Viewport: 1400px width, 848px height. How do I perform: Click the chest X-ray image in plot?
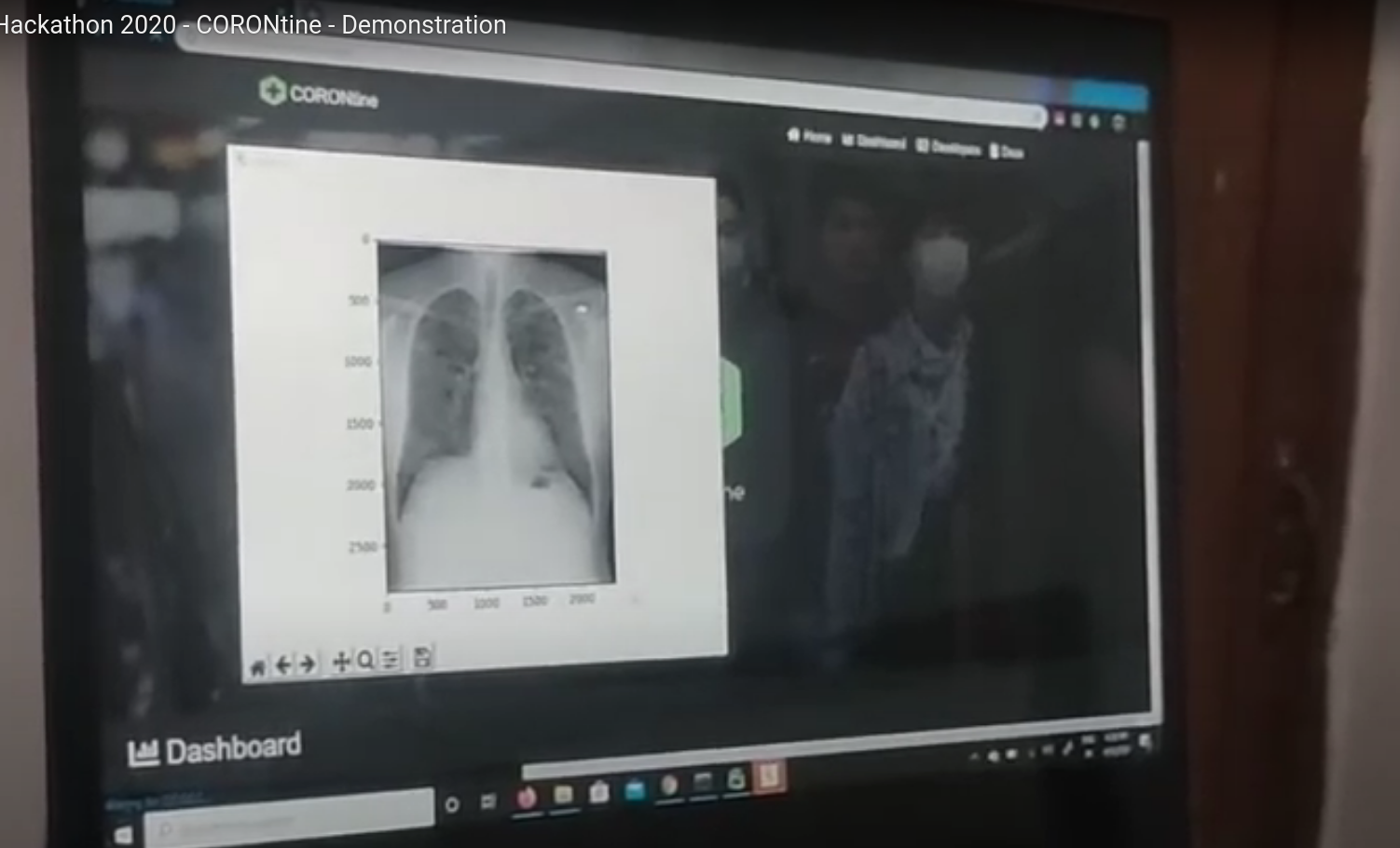[496, 417]
